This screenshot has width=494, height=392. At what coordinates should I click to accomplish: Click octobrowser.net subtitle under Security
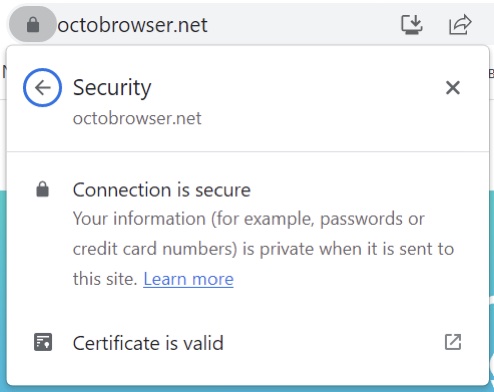[137, 118]
